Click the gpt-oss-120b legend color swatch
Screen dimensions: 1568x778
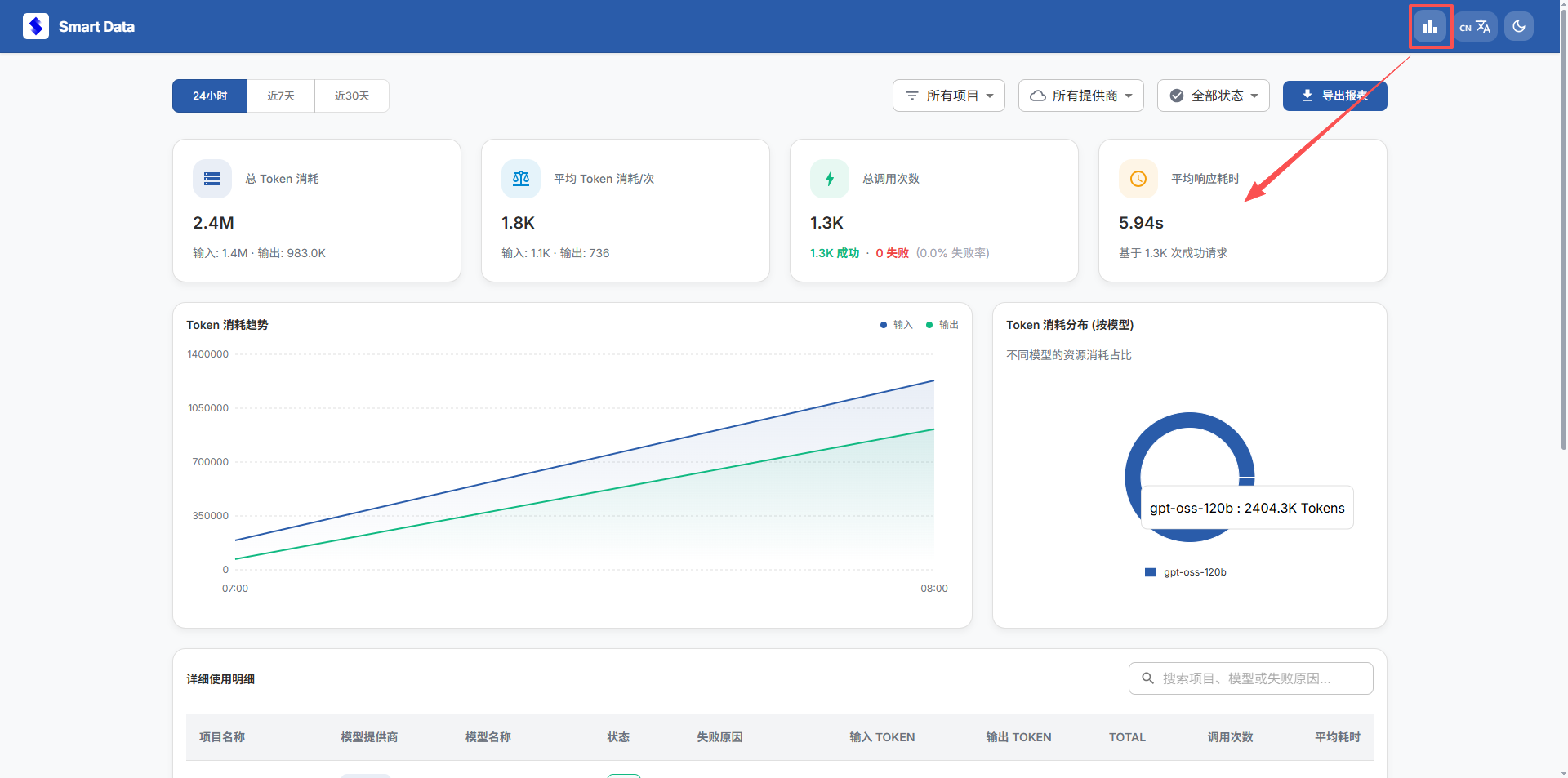click(1151, 572)
